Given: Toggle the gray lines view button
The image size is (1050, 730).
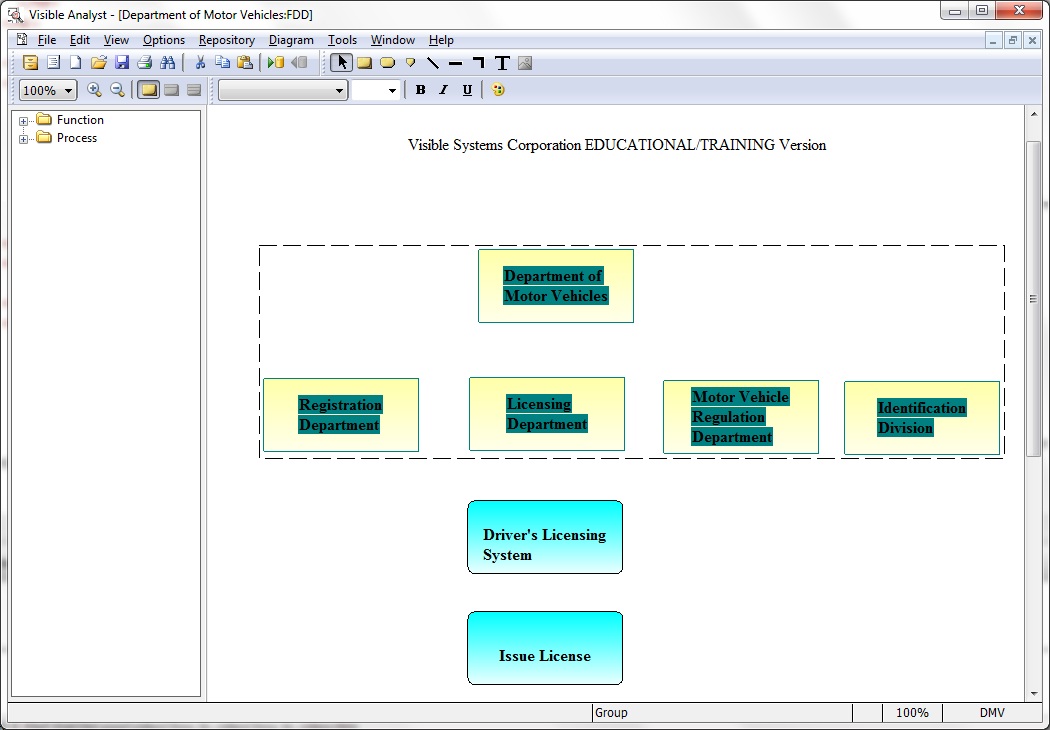Looking at the screenshot, I should 194,90.
